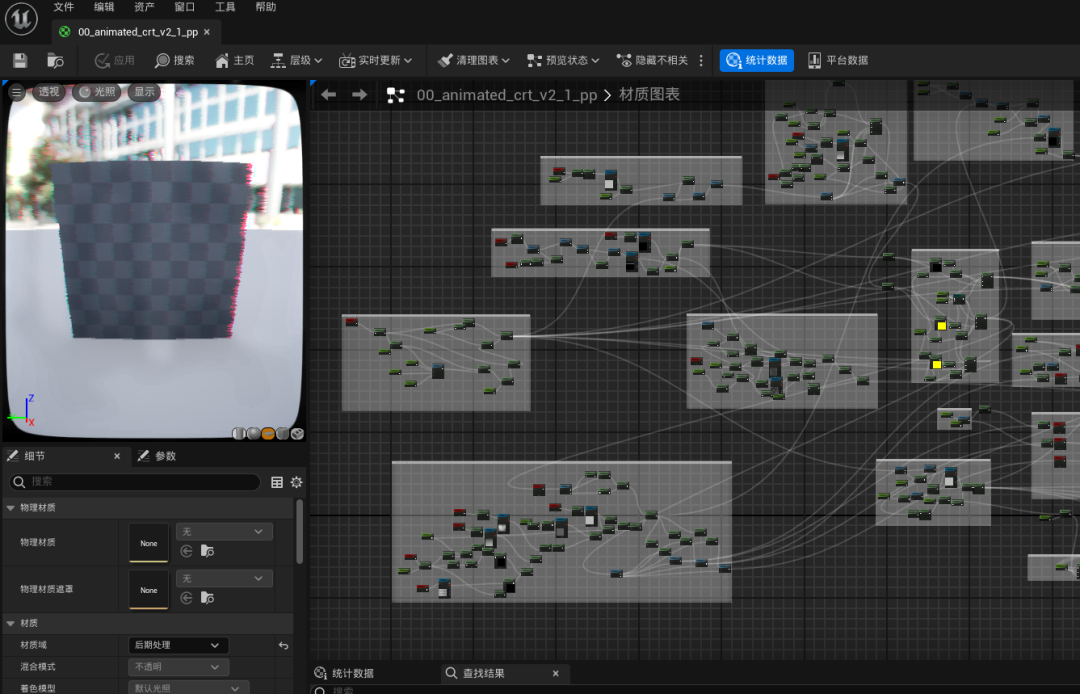Viewport: 1080px width, 694px height.
Task: Collapse the 物理材质 section
Action: click(10, 507)
